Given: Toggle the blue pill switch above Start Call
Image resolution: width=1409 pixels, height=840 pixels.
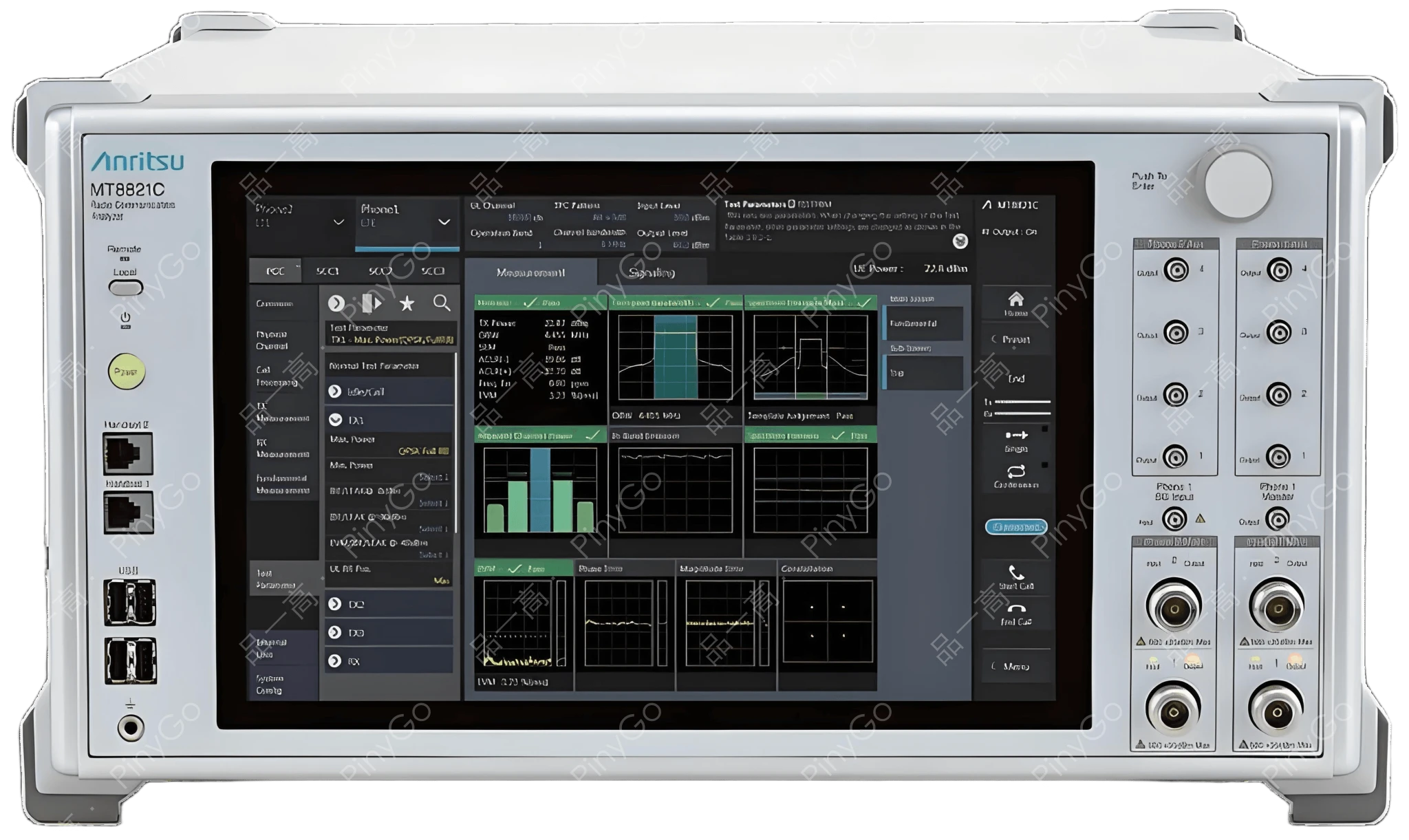Looking at the screenshot, I should [x=1016, y=527].
